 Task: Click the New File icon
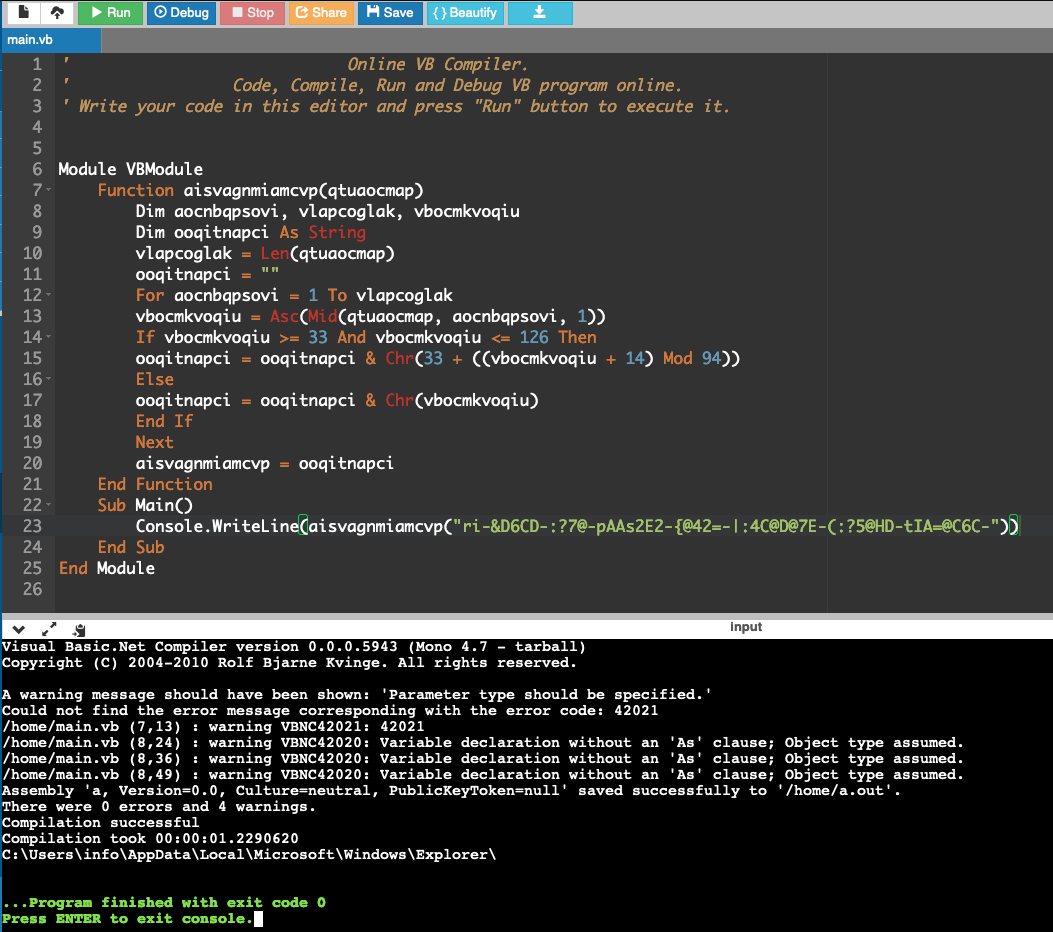click(x=23, y=13)
